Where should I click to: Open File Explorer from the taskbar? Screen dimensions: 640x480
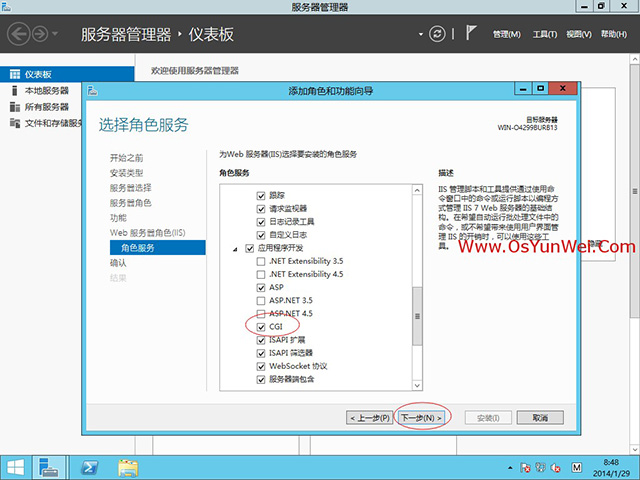click(x=128, y=468)
